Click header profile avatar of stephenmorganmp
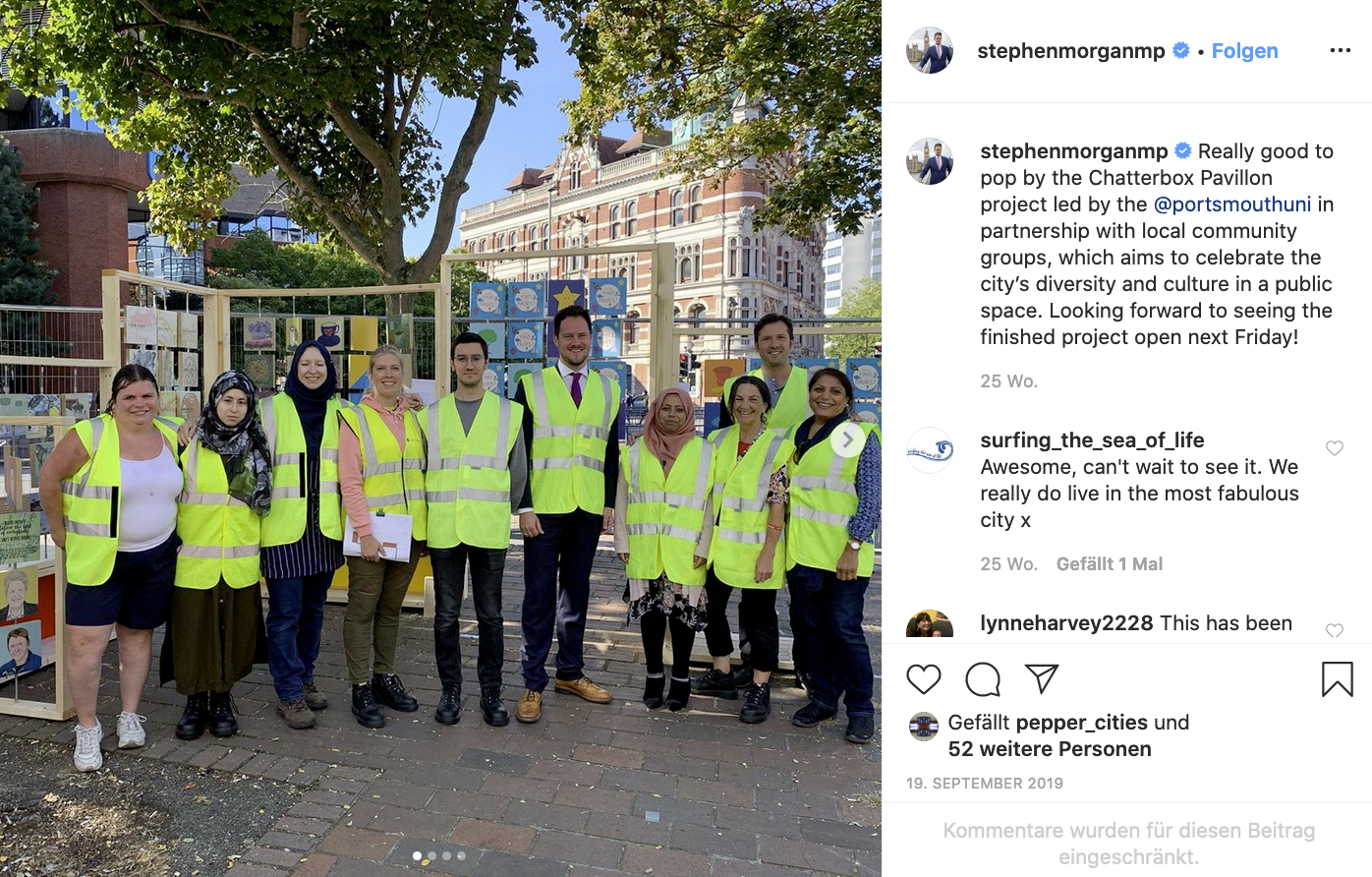Screen dimensions: 1372x877 [x=930, y=50]
